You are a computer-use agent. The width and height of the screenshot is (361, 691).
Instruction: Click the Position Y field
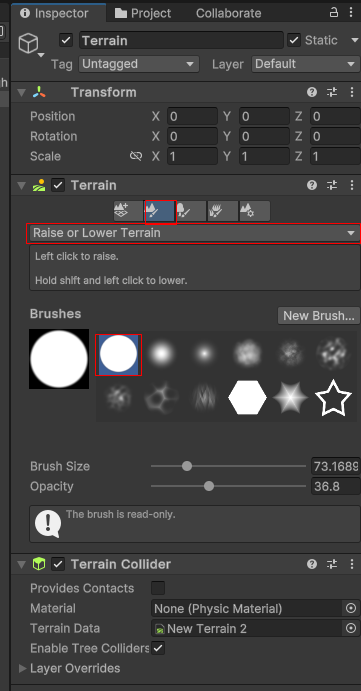(264, 116)
